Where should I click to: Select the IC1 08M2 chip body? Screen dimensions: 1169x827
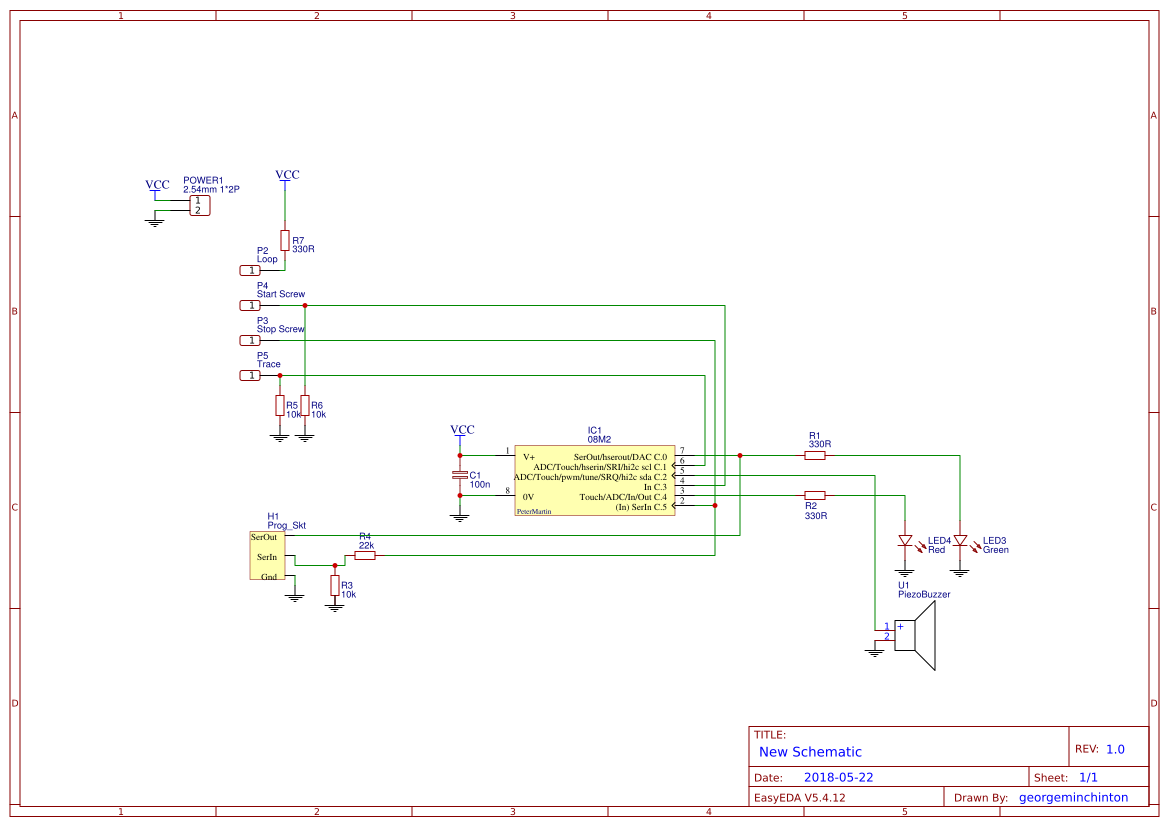click(595, 481)
